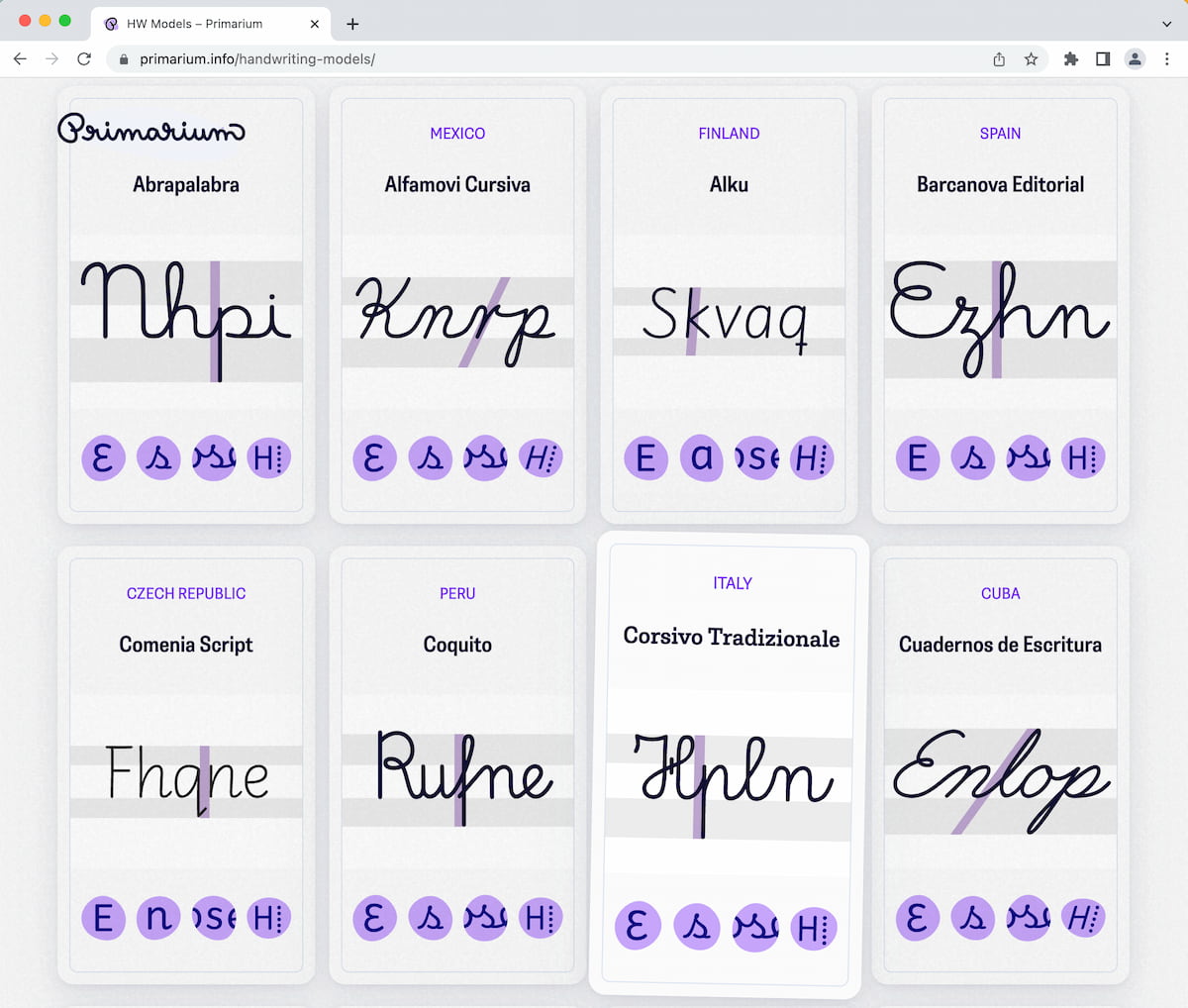The height and width of the screenshot is (1008, 1188).
Task: Select the cursive s icon under Alfamovi Cursiva
Action: (430, 458)
